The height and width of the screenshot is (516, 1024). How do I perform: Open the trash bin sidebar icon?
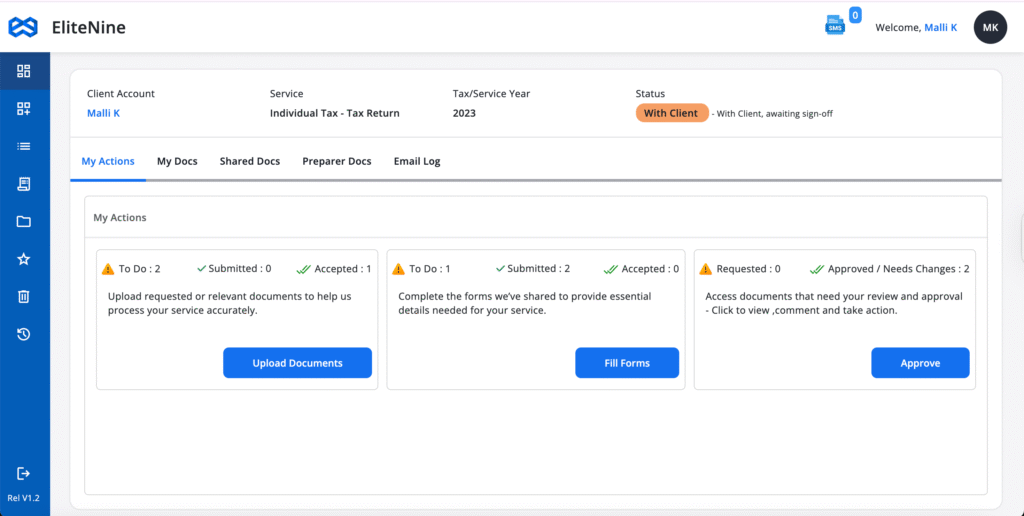(24, 297)
